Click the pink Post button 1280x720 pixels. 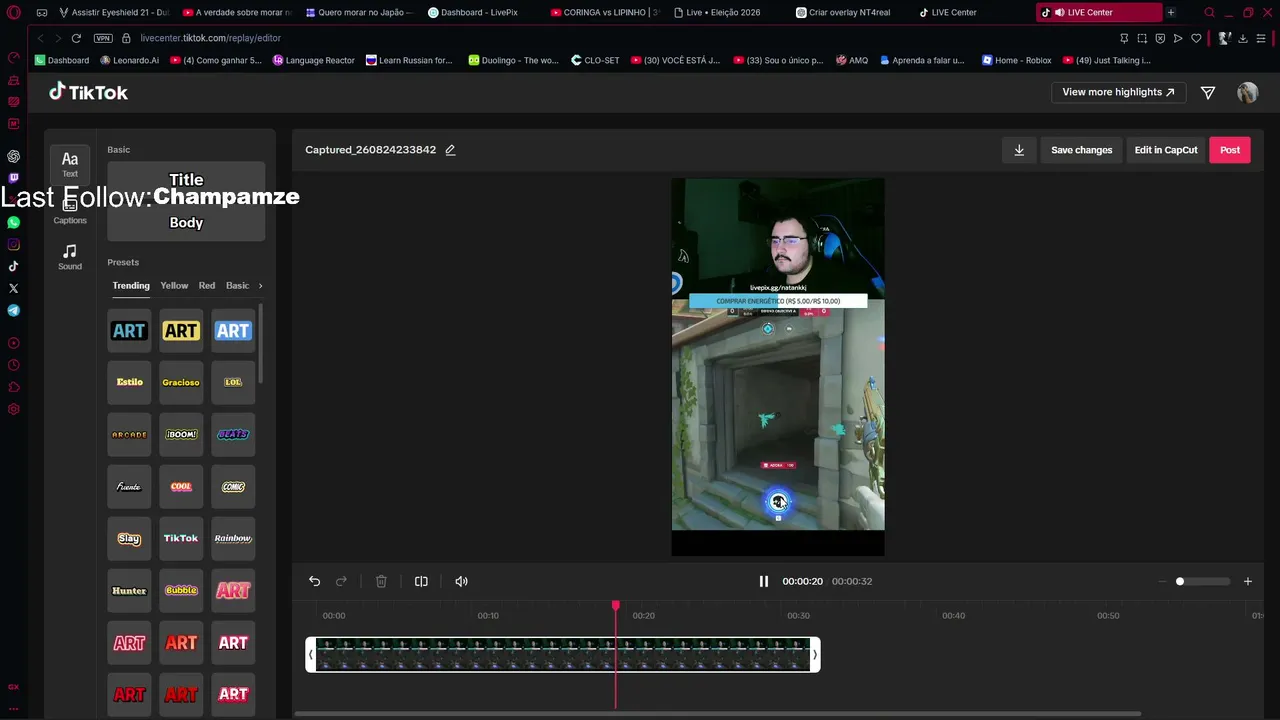pyautogui.click(x=1230, y=150)
